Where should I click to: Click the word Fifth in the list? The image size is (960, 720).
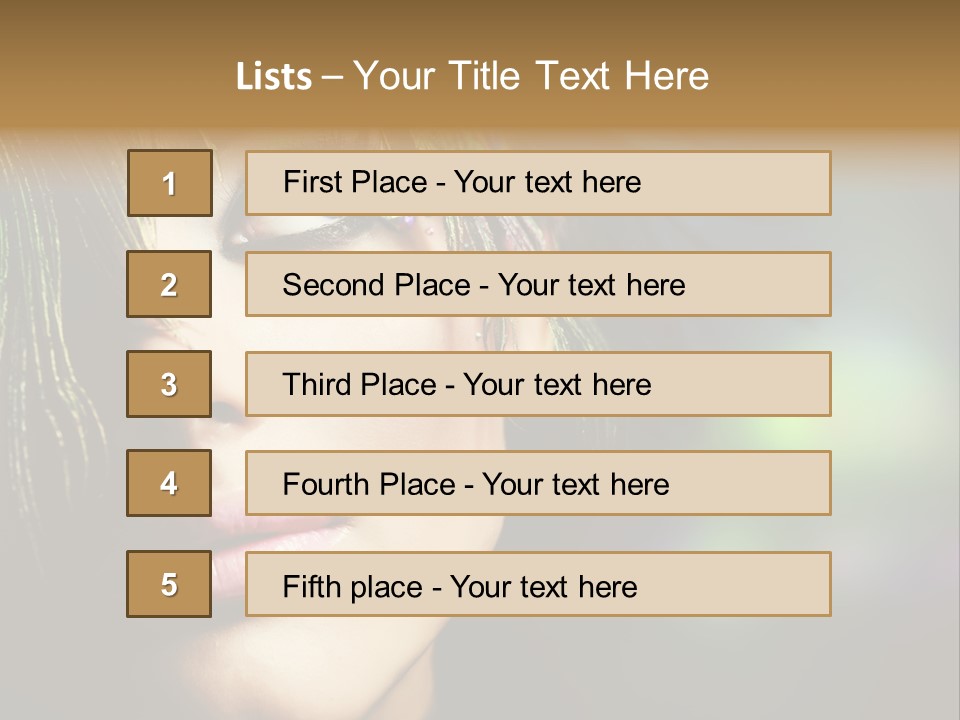pos(310,586)
